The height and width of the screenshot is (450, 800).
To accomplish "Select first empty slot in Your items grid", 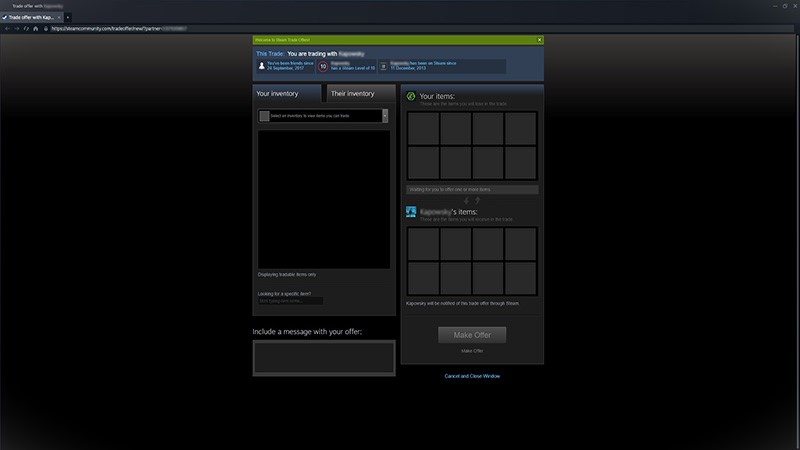I will coord(423,129).
